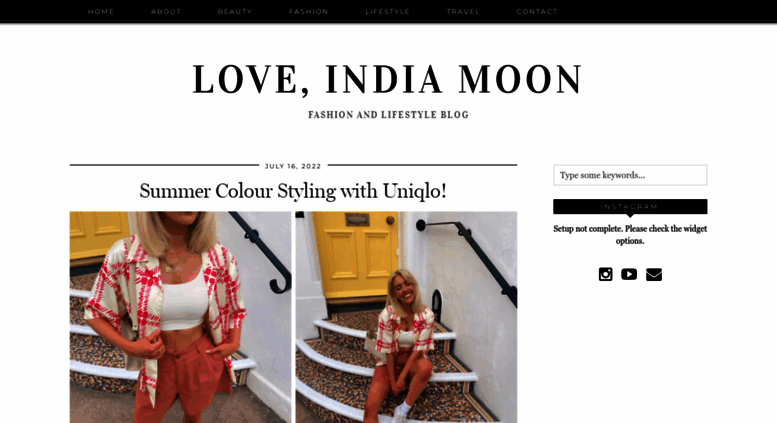The width and height of the screenshot is (777, 423).
Task: Click the Instagram widget header
Action: 630,207
